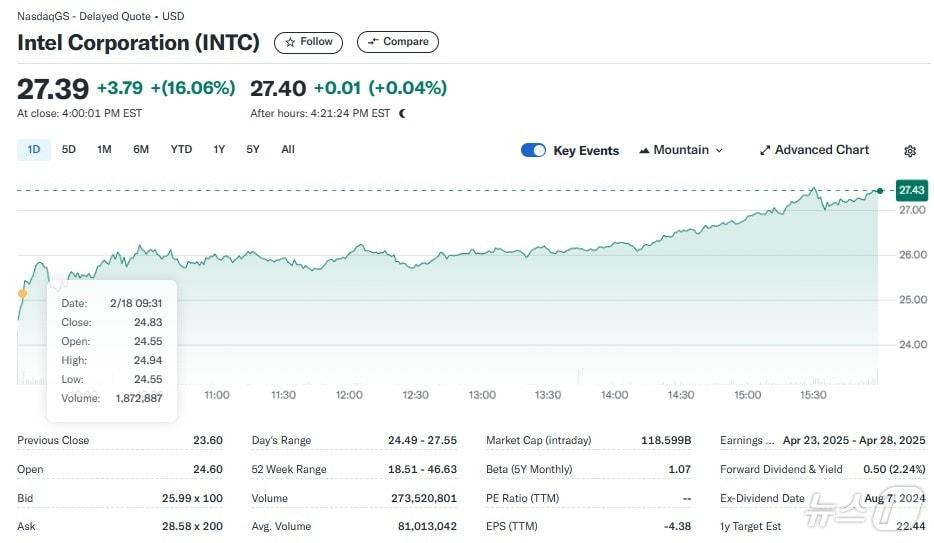Select the 1D time range
Screen dimensions: 934x543
(33, 150)
